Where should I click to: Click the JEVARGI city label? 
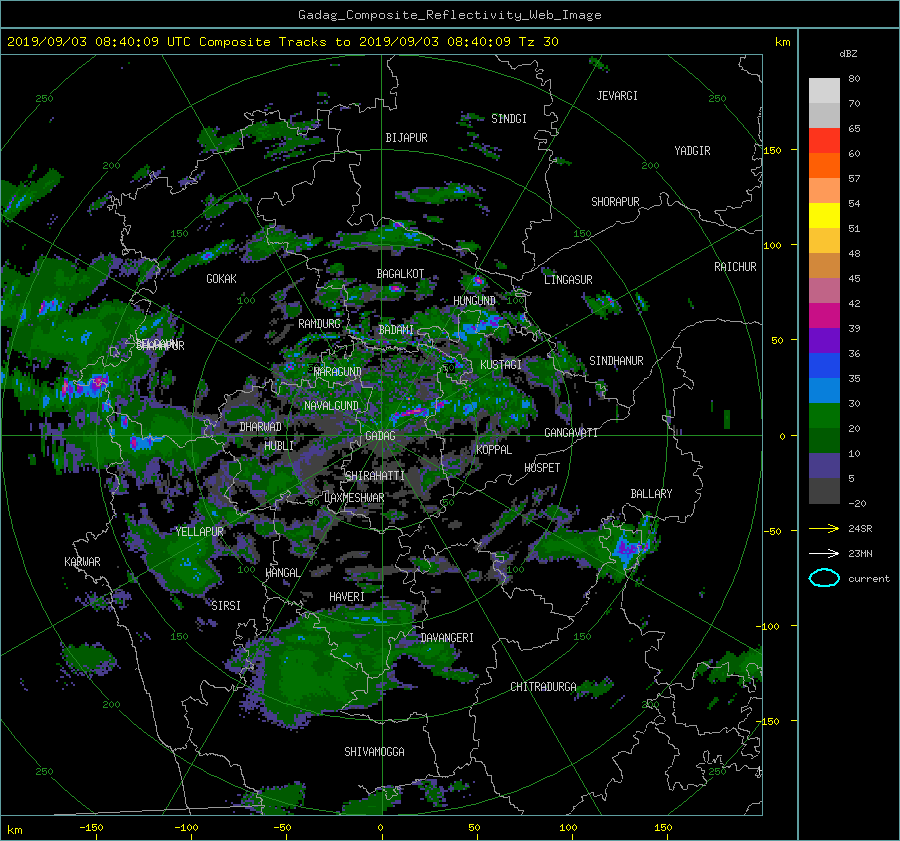point(617,96)
